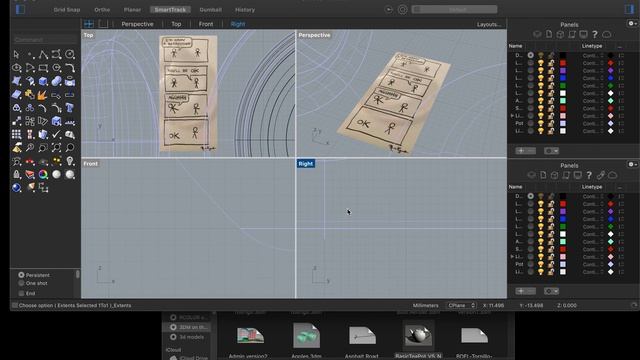Click the link icon in lower Panels
The height and width of the screenshot is (360, 640).
point(600,175)
